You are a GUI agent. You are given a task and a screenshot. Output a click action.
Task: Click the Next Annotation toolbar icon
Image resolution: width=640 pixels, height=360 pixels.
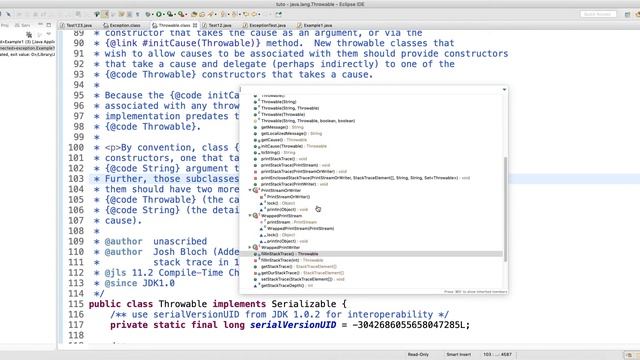pos(223,14)
